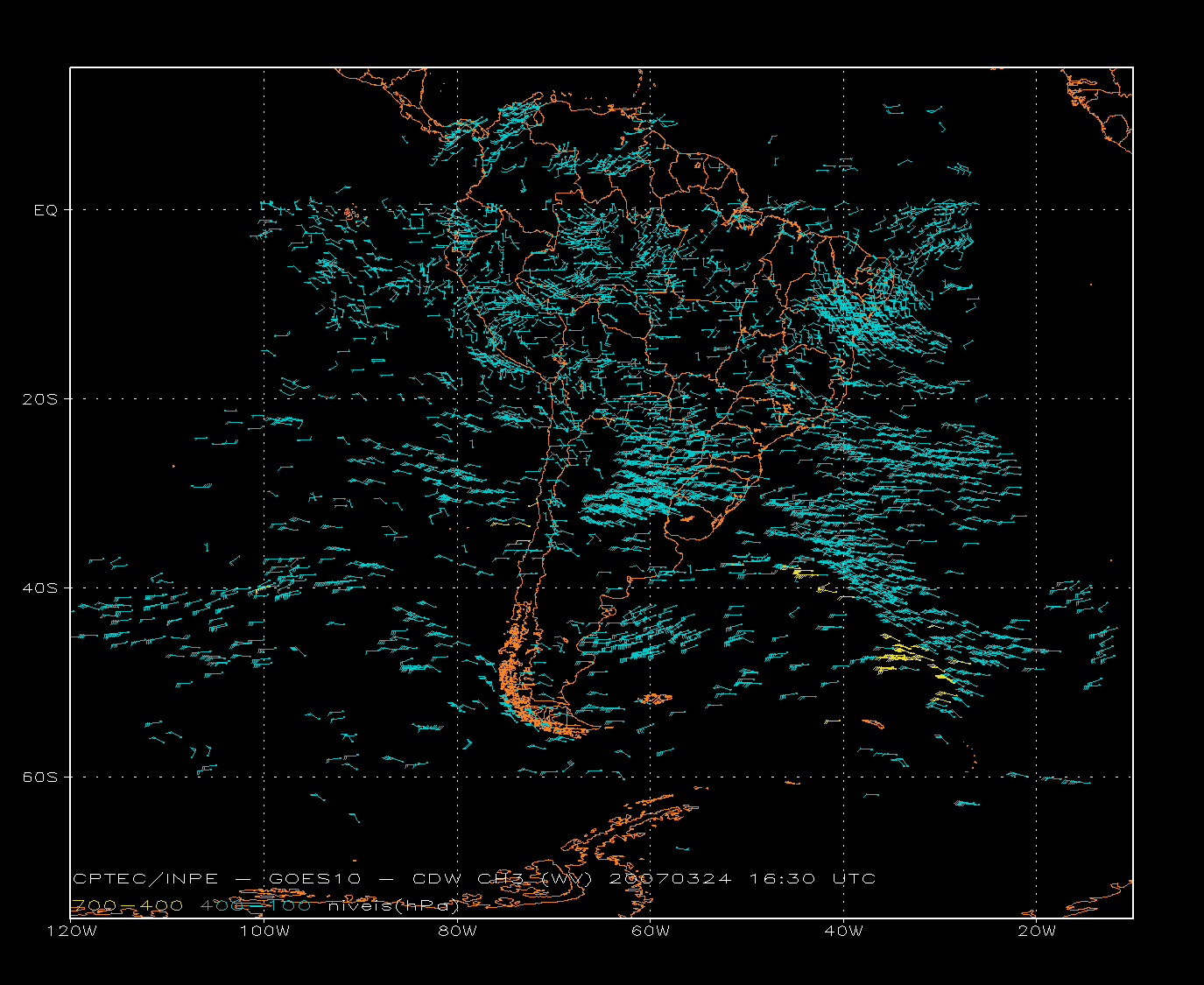Click the 40S latitude label
This screenshot has width=1204, height=985.
39,587
